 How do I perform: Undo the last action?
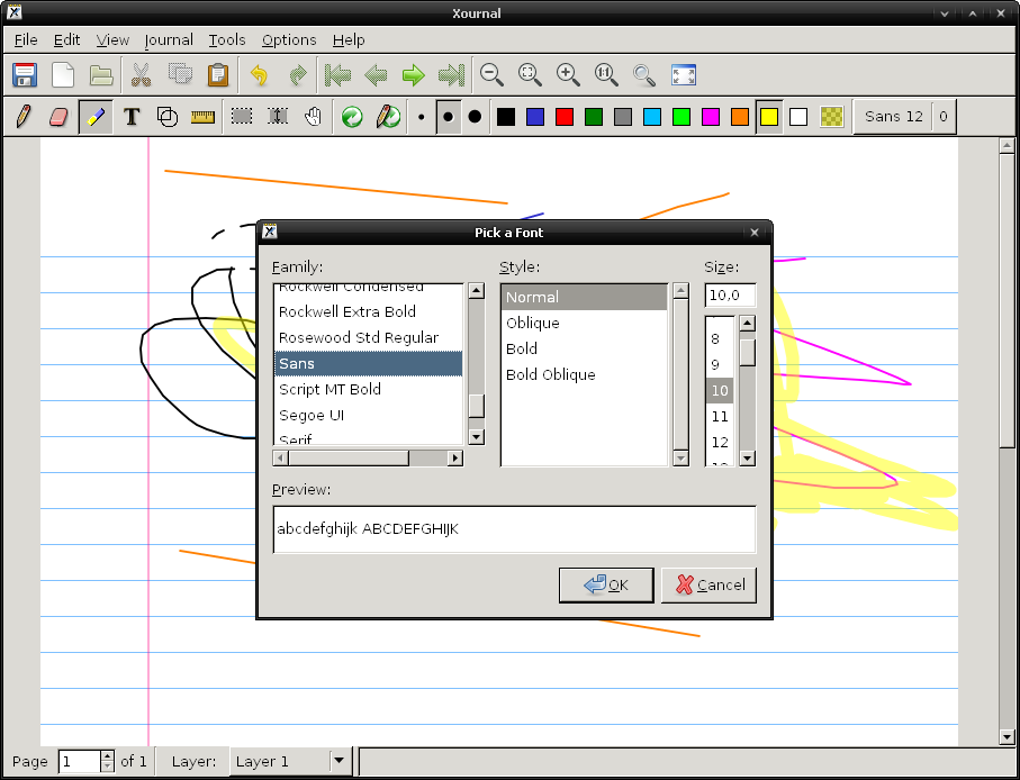[x=259, y=75]
